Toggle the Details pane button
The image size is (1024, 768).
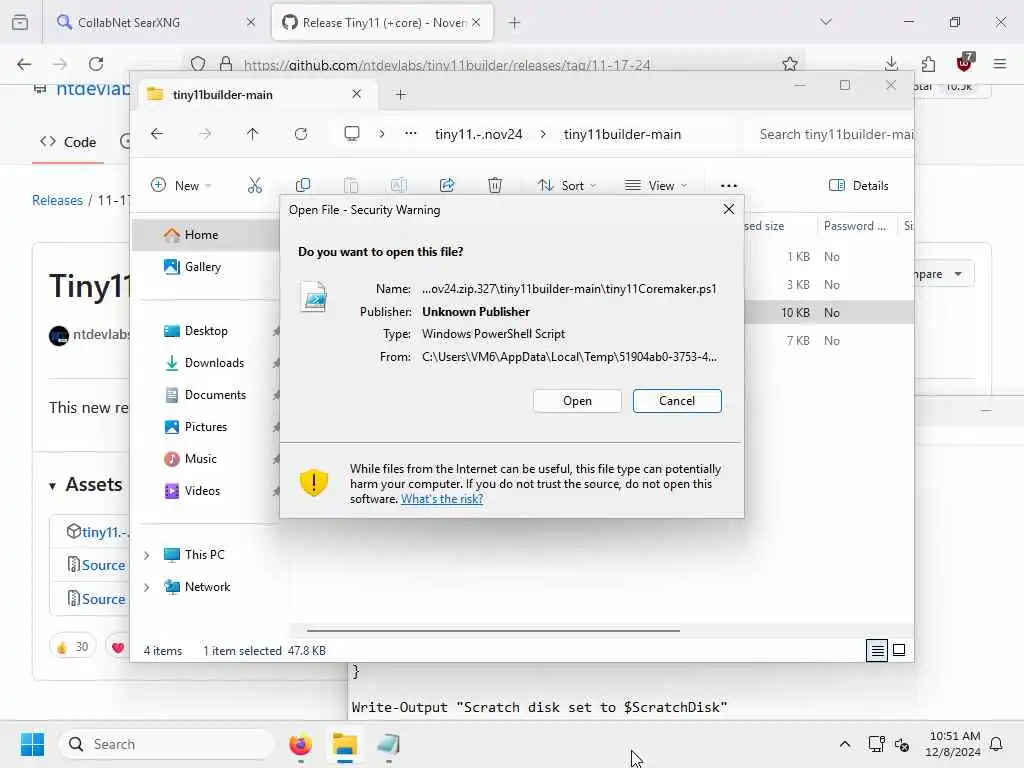click(x=858, y=185)
